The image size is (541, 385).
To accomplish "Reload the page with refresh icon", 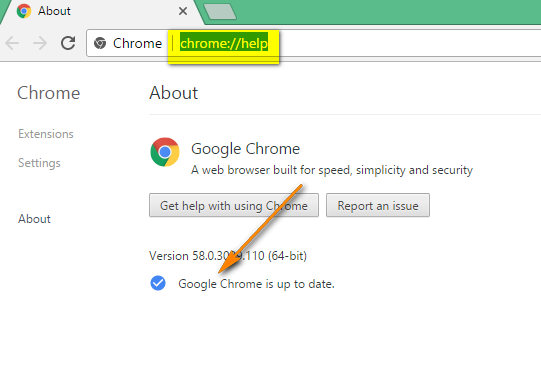I will 68,43.
